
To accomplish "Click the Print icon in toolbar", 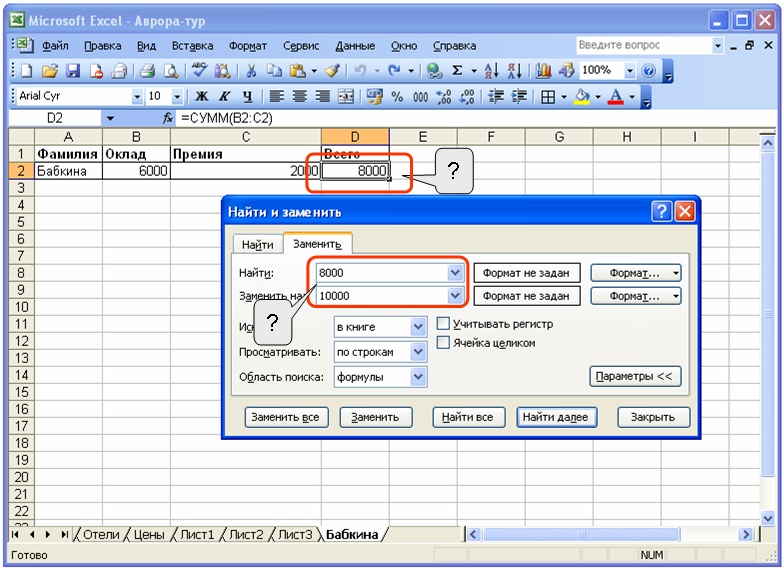I will [146, 71].
